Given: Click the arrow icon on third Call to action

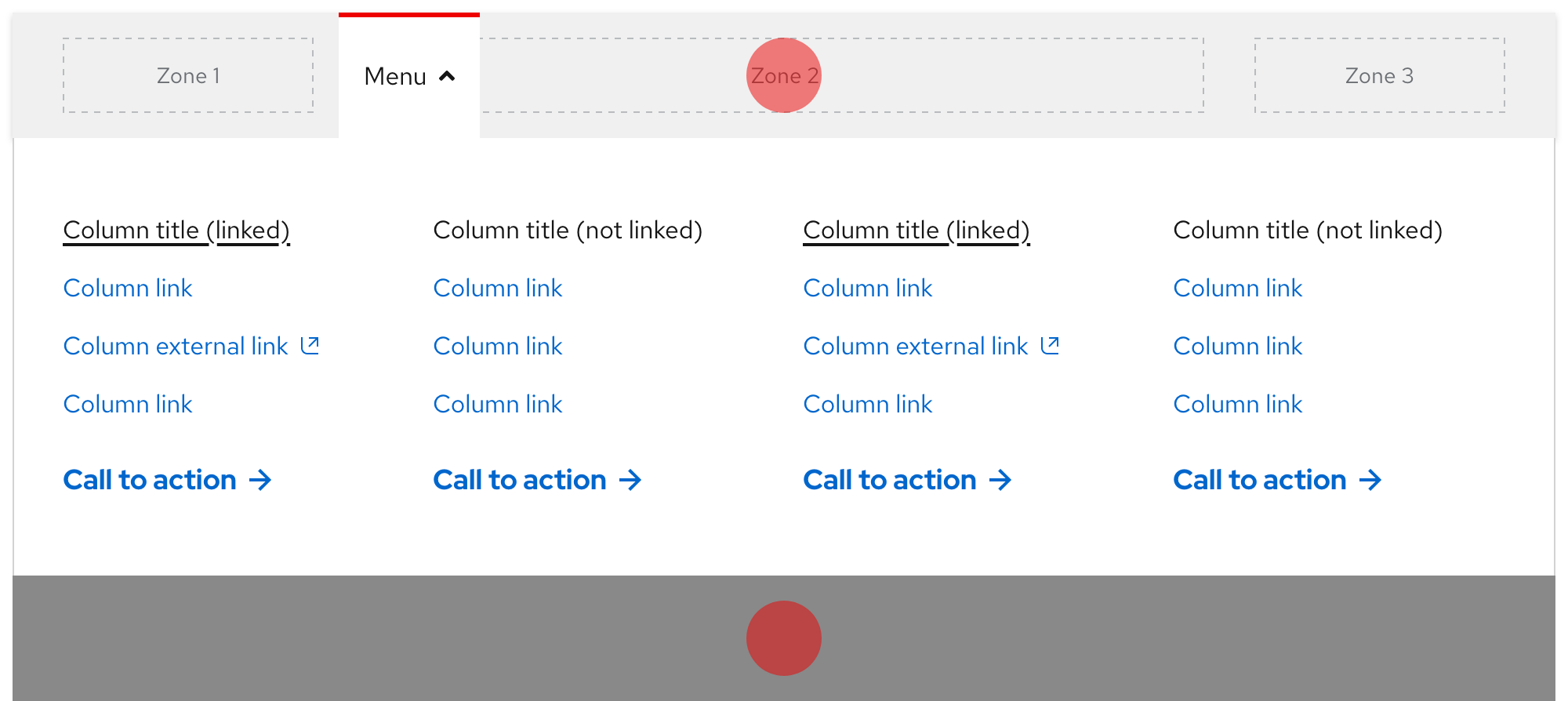Looking at the screenshot, I should [x=1000, y=480].
